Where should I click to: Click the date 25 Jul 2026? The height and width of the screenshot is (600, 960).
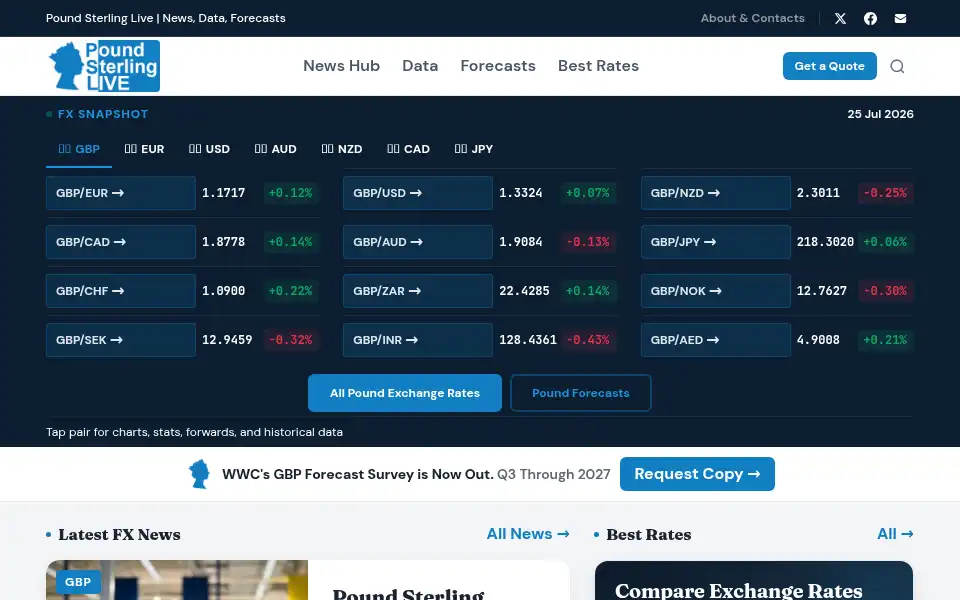point(880,114)
